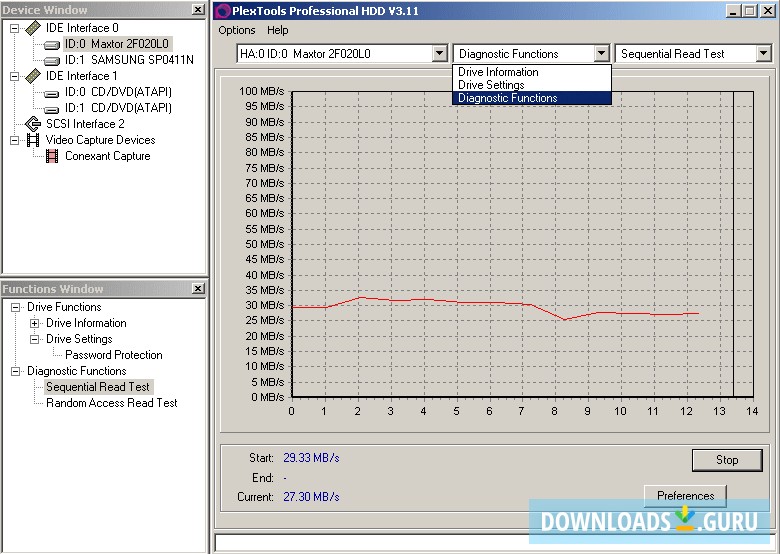Screen dimensions: 780x554
Task: Click the ID:1 CD/DVD(ATAPI) drive icon
Action: click(x=52, y=108)
